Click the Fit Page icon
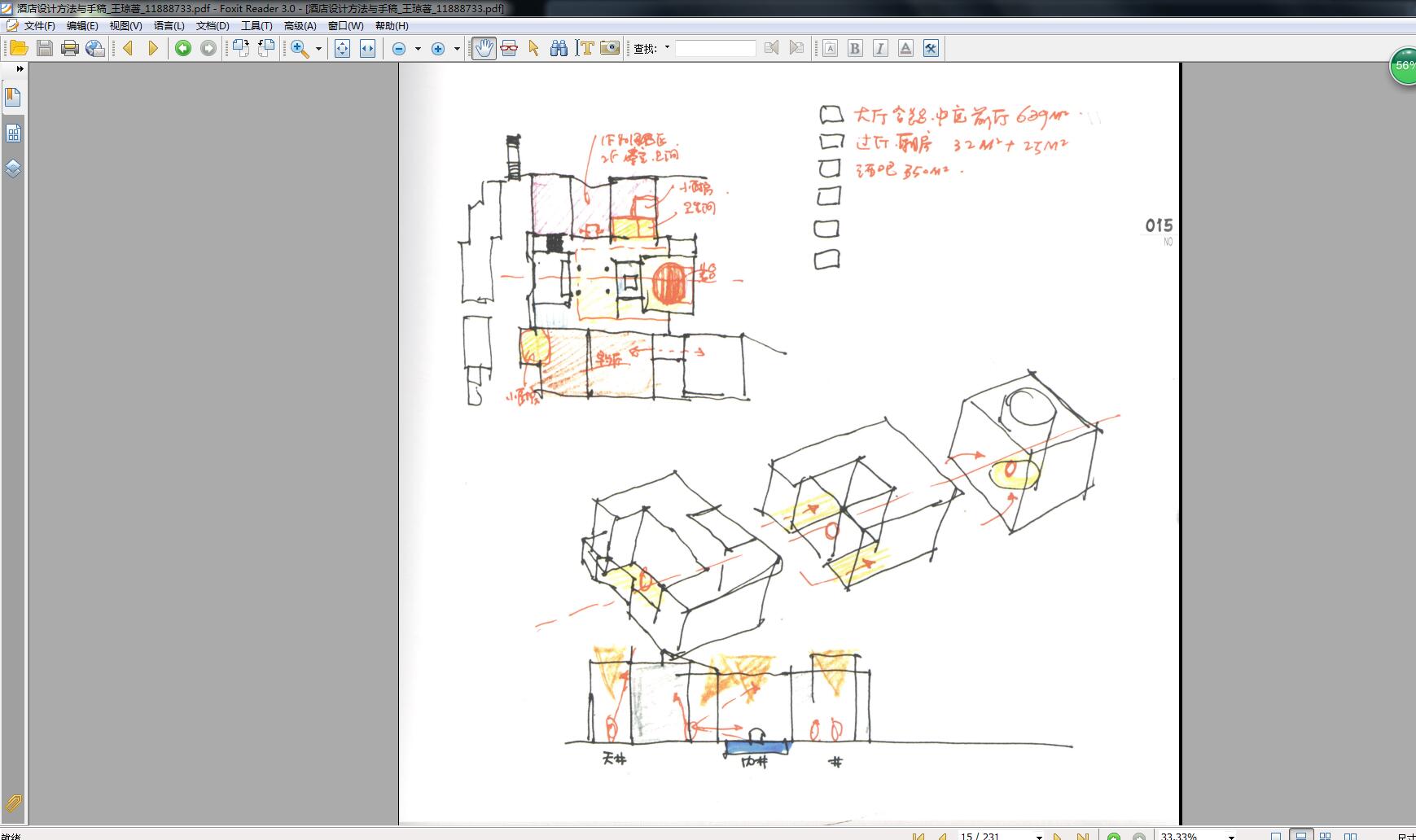 point(342,48)
